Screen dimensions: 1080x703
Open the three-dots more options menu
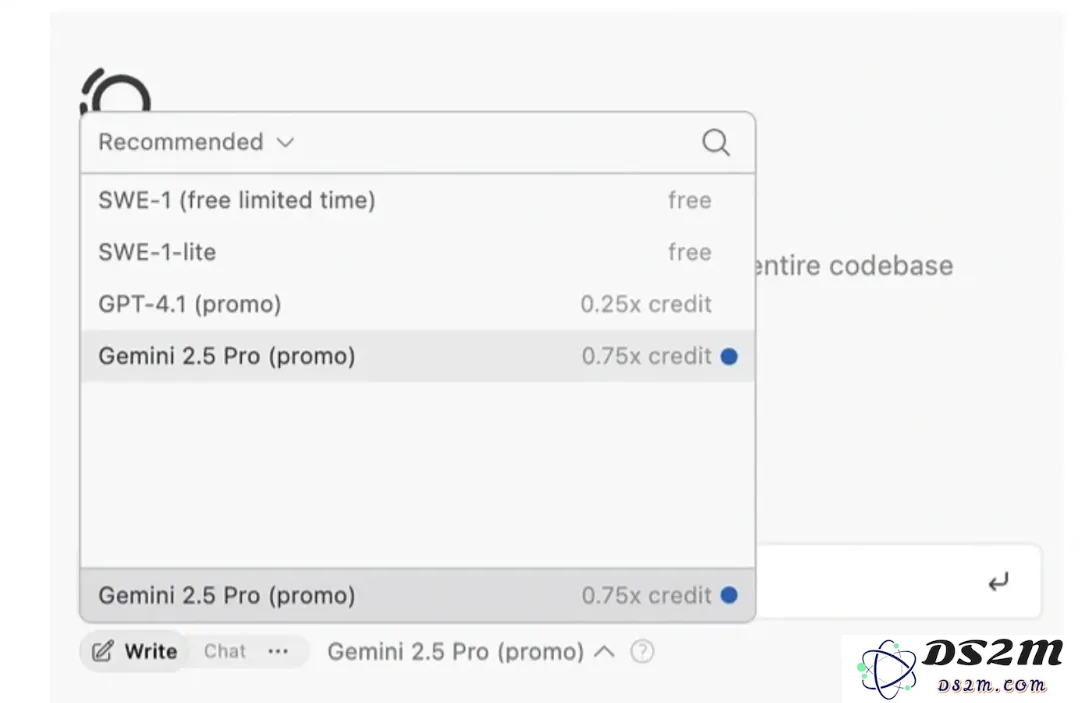(278, 651)
